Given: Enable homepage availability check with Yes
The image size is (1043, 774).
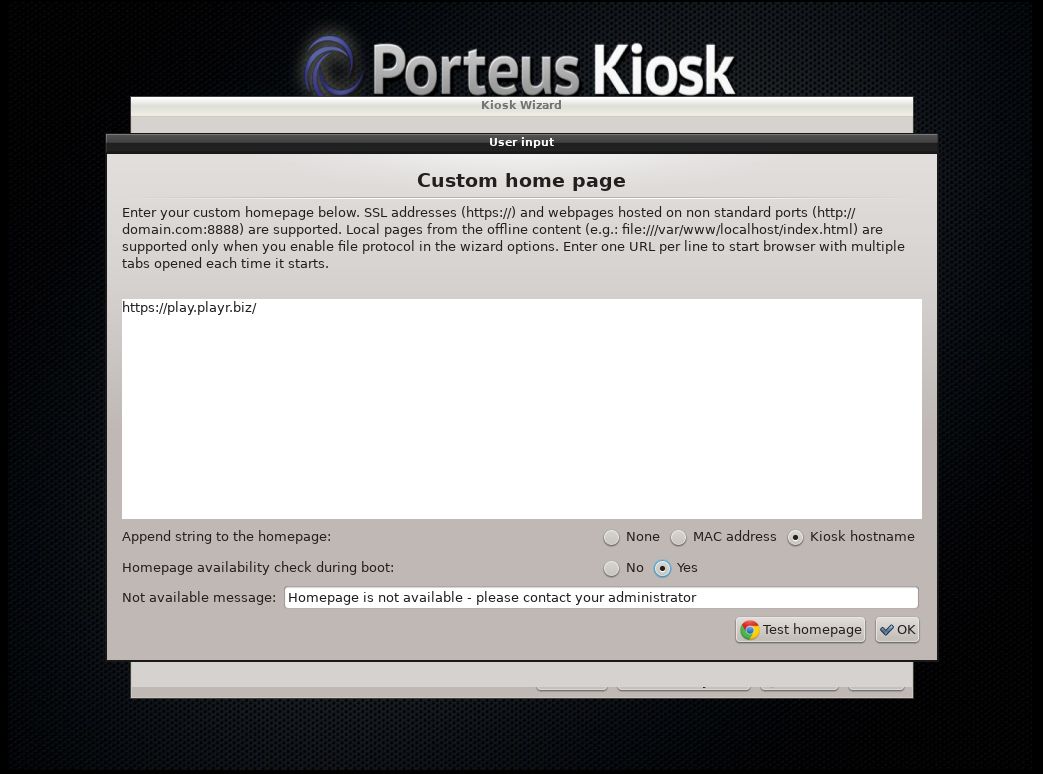Looking at the screenshot, I should (662, 568).
